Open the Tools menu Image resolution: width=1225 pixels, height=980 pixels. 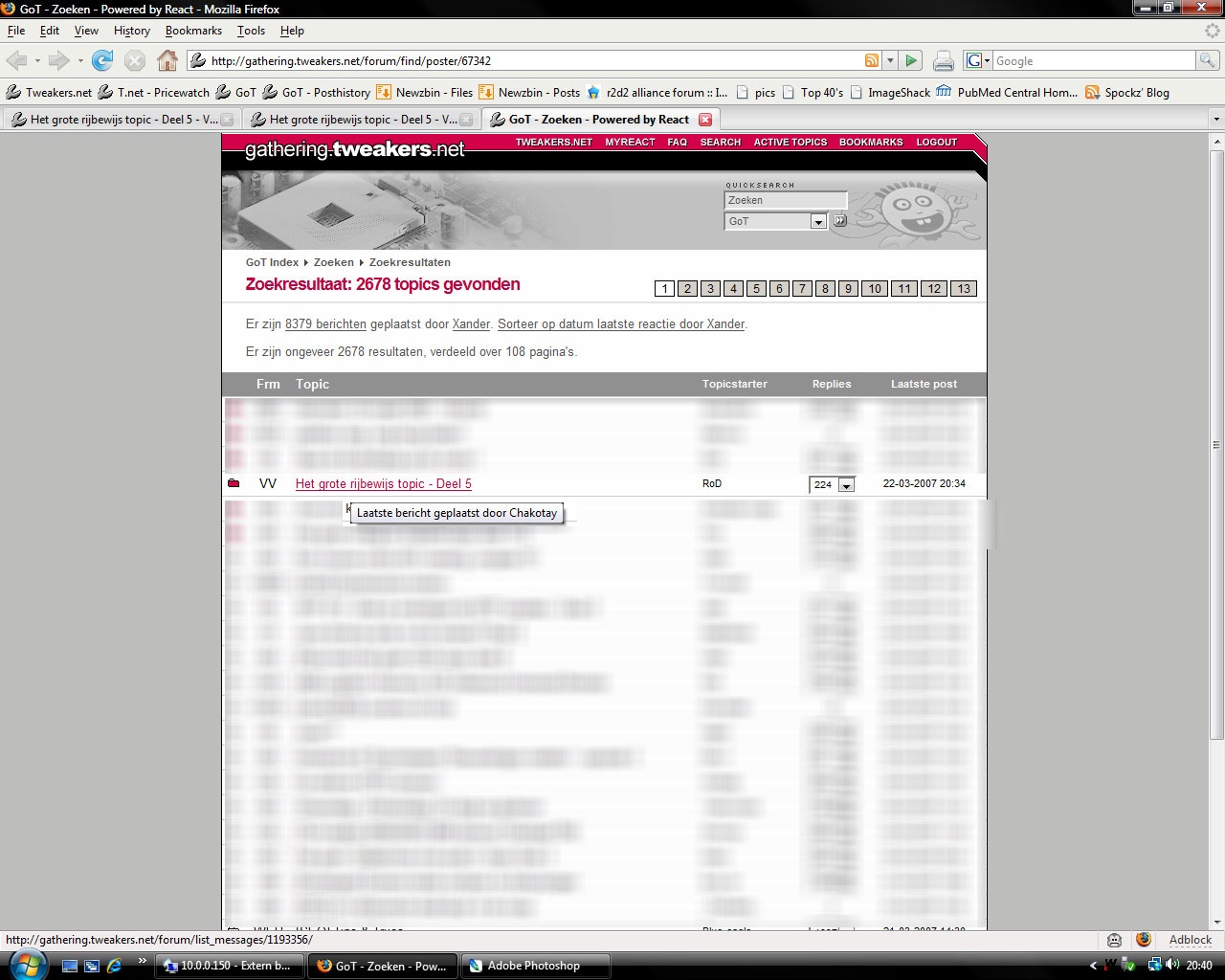[251, 31]
